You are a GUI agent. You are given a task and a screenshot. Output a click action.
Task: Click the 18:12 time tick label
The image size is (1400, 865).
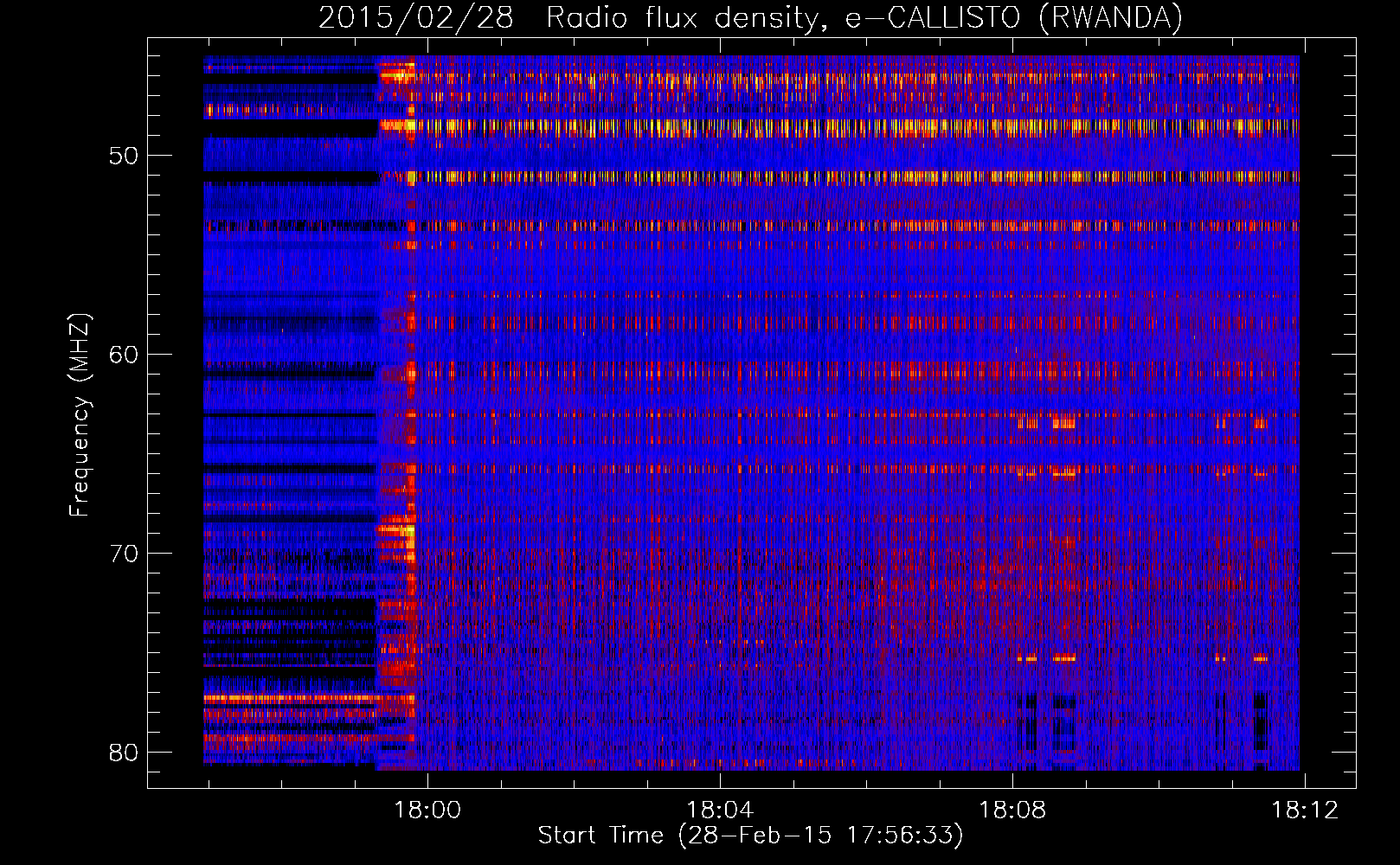[x=1305, y=811]
